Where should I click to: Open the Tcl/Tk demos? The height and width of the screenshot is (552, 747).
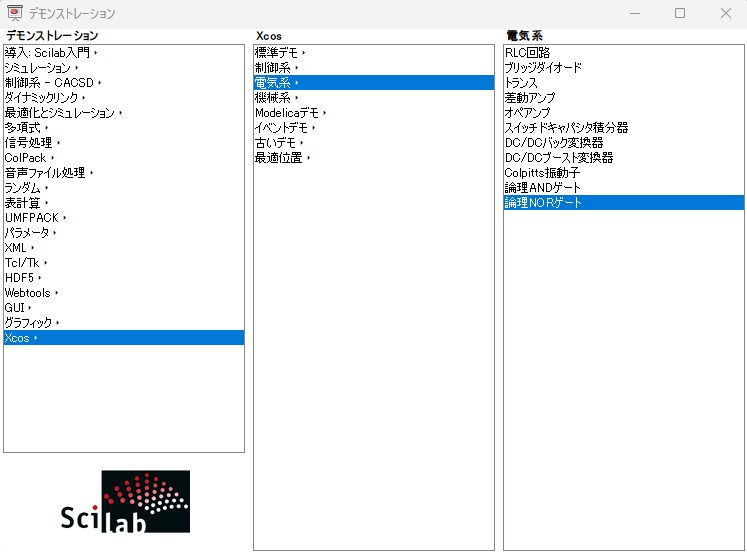point(124,262)
